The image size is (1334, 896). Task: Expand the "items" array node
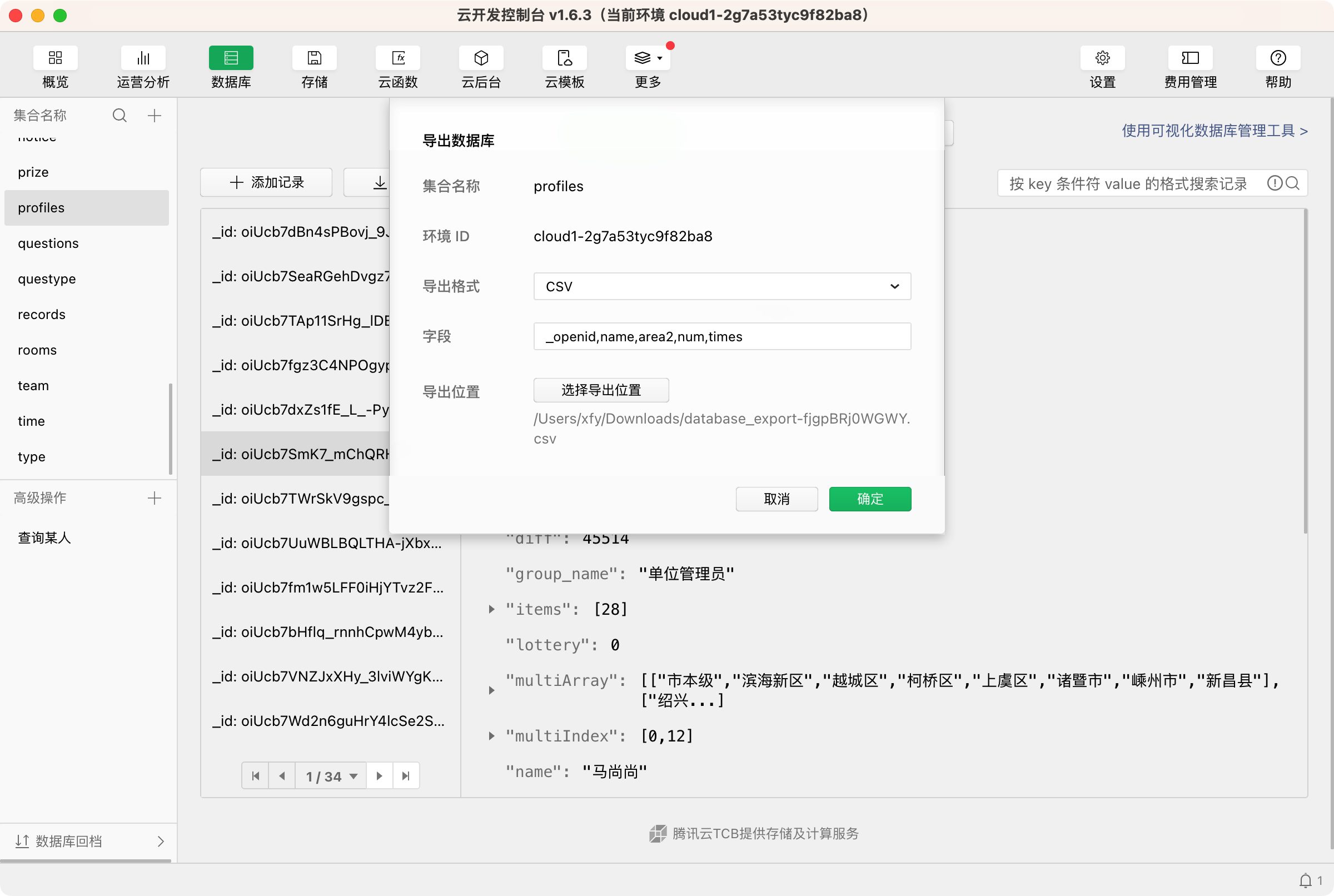pyautogui.click(x=491, y=609)
